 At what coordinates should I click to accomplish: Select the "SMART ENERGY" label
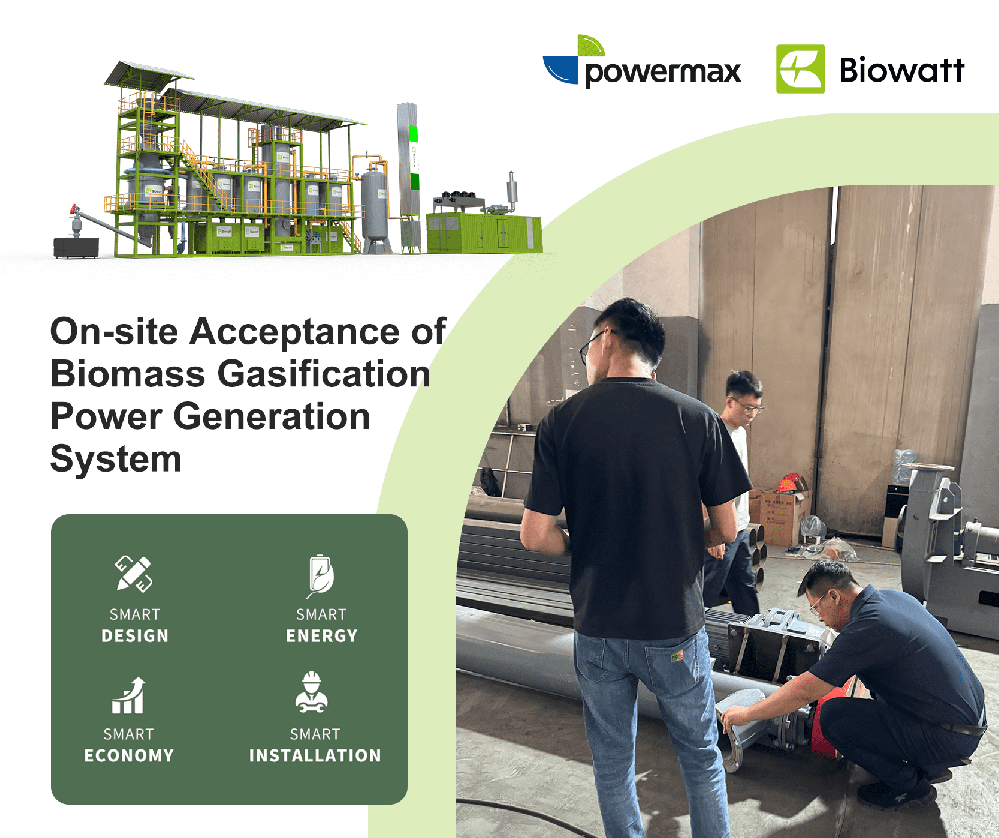pyautogui.click(x=321, y=625)
